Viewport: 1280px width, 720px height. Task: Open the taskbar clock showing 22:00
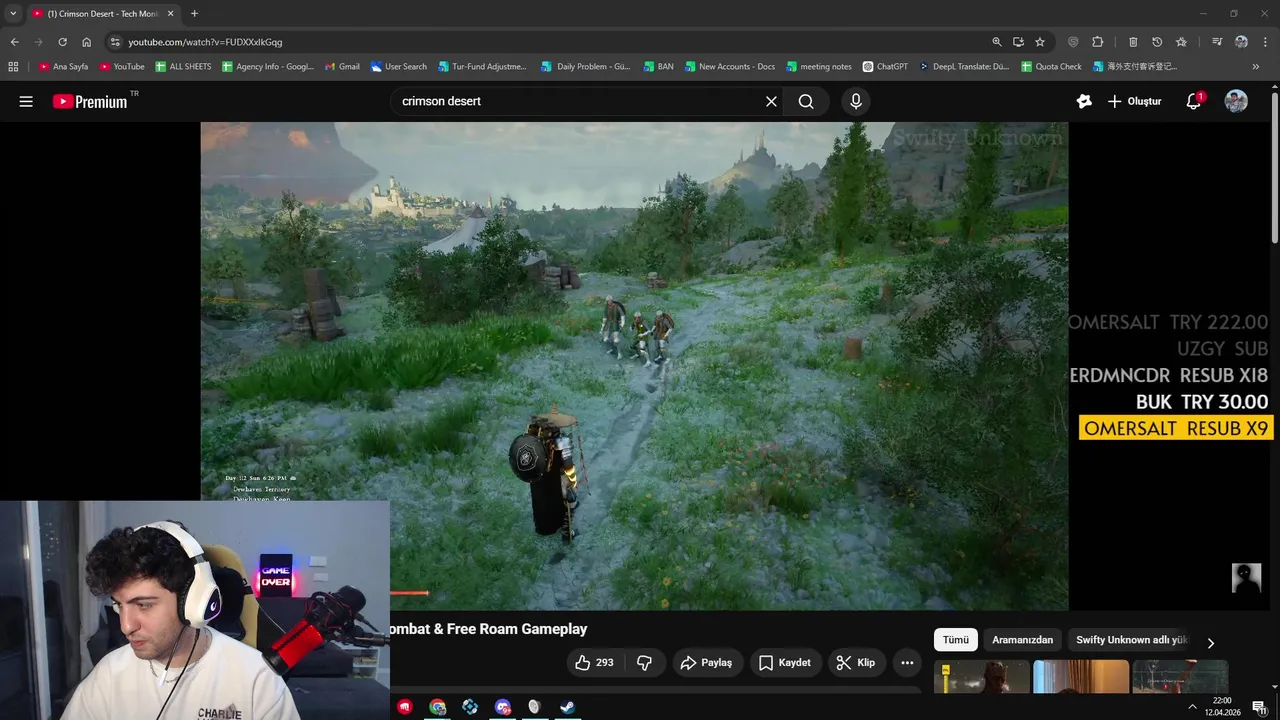click(x=1222, y=706)
